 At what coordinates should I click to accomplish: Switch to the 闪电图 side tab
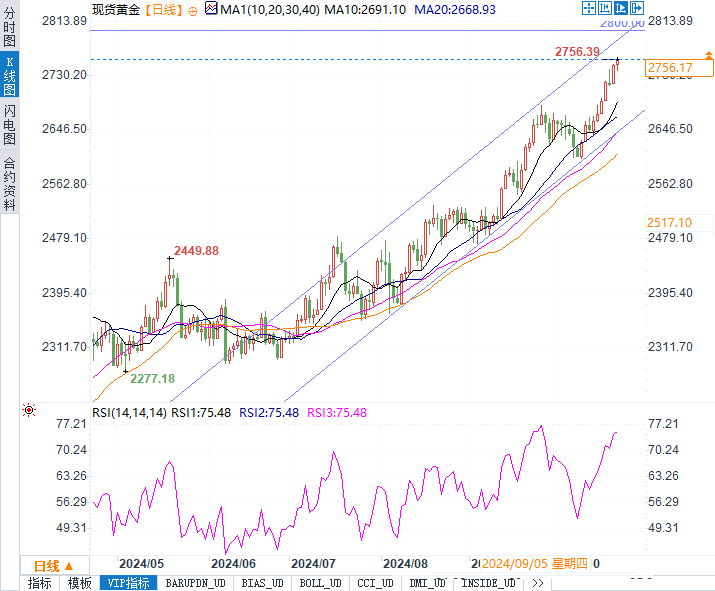[x=9, y=126]
